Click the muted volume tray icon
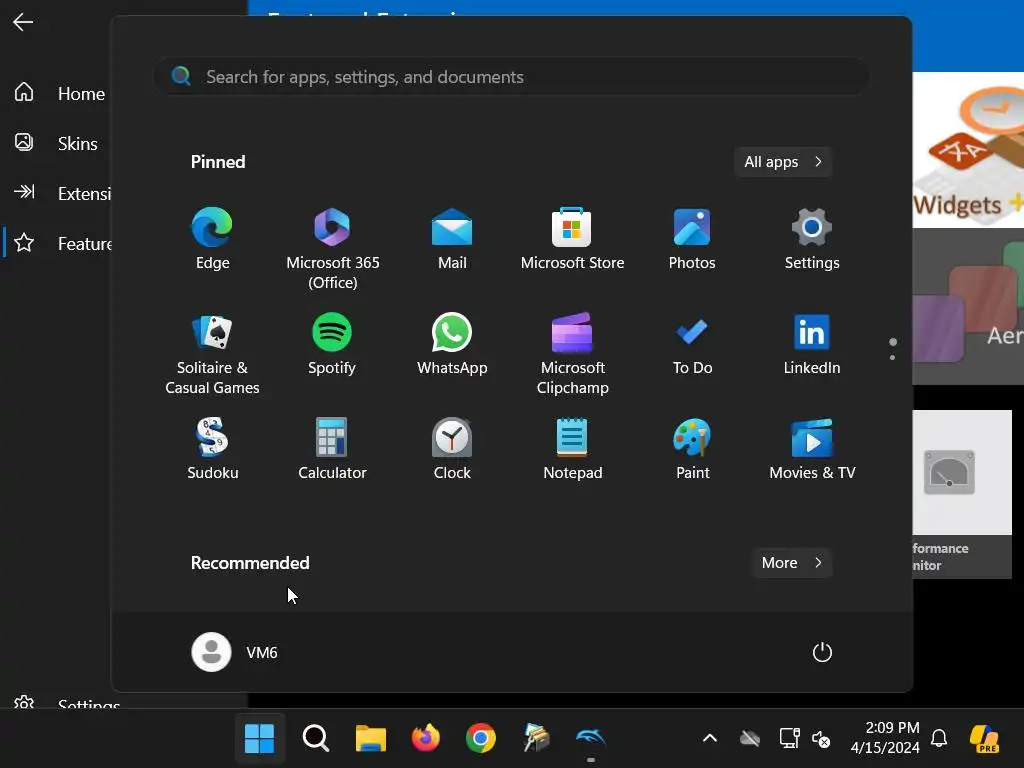Viewport: 1024px width, 768px height. click(821, 739)
